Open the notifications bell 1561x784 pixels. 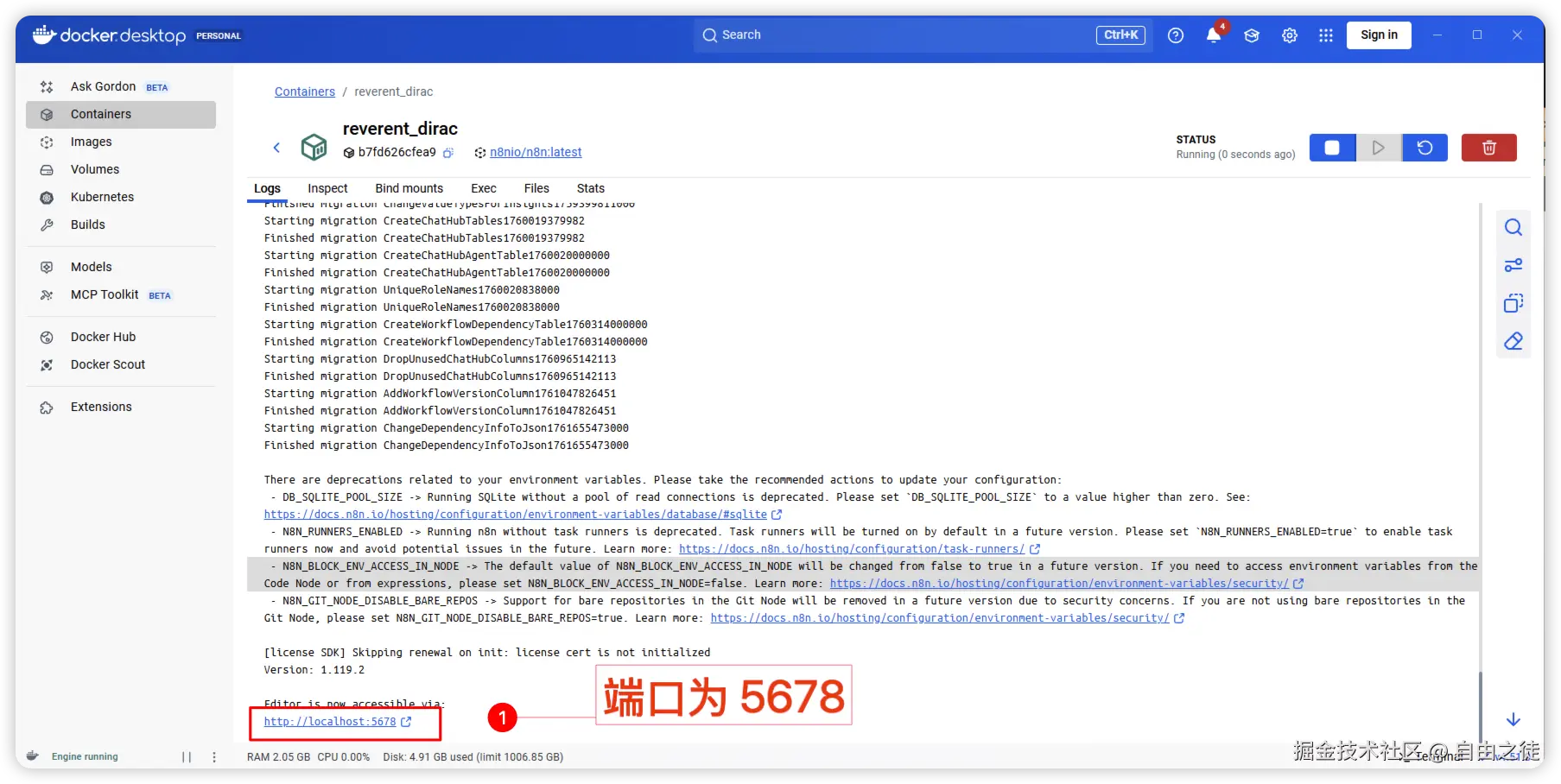(1214, 35)
